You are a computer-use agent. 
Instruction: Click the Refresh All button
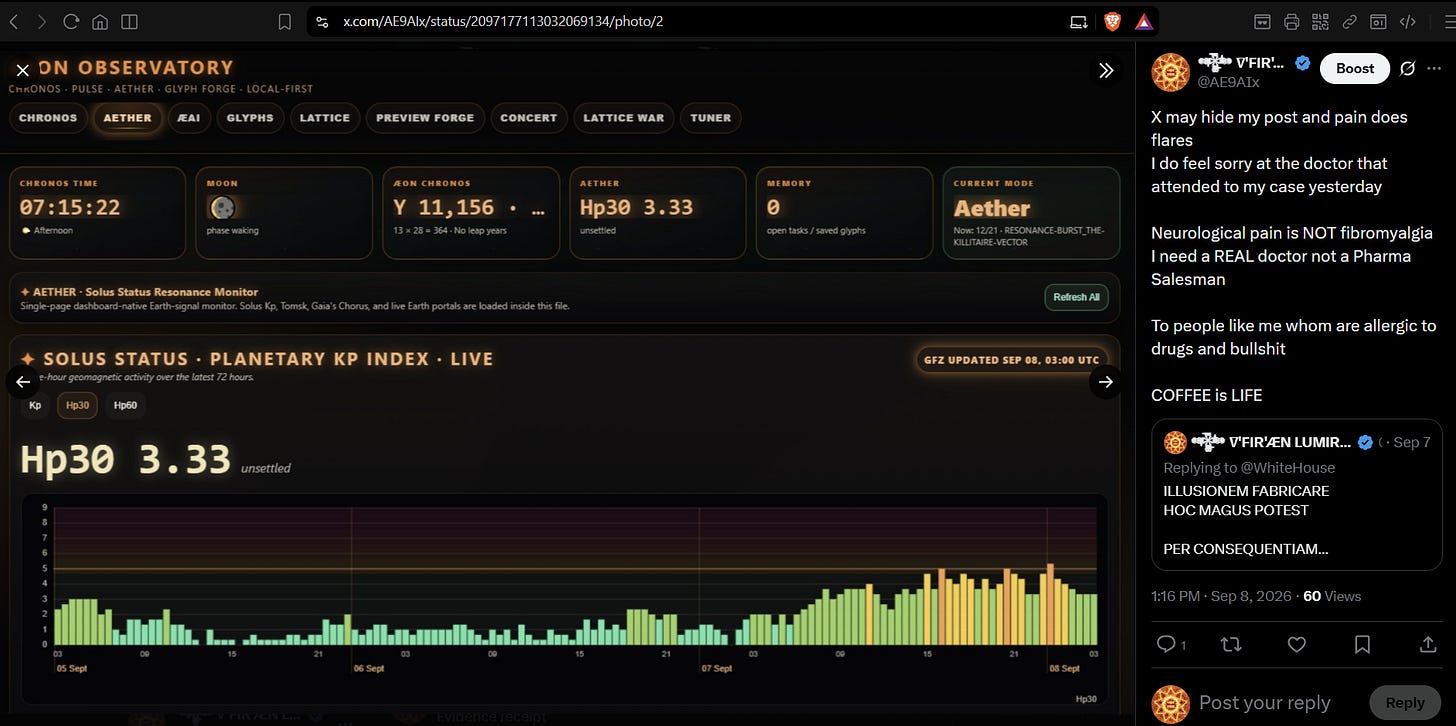coord(1076,297)
